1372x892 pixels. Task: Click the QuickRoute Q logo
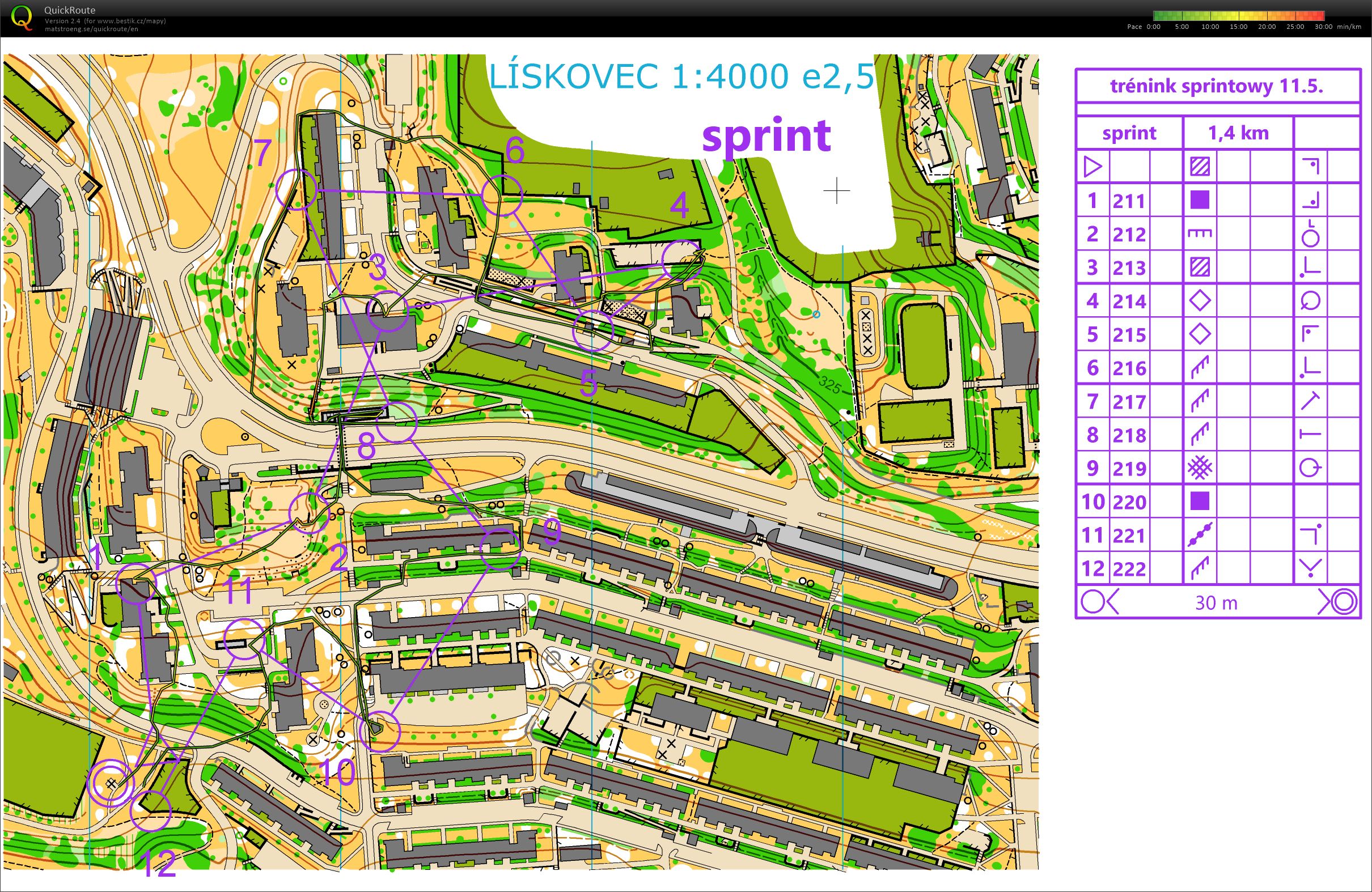[x=23, y=19]
